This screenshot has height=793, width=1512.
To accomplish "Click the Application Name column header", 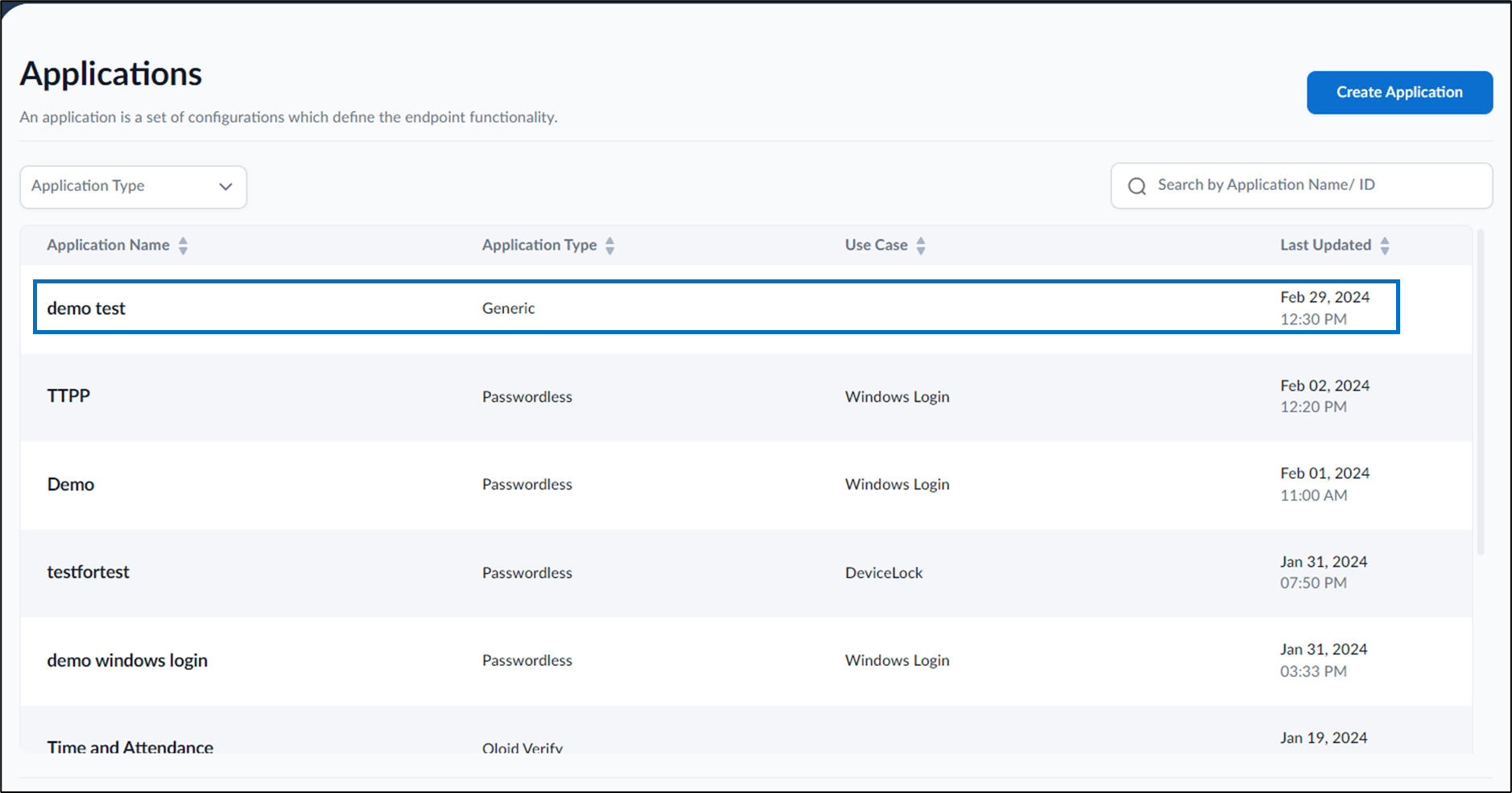I will (108, 245).
